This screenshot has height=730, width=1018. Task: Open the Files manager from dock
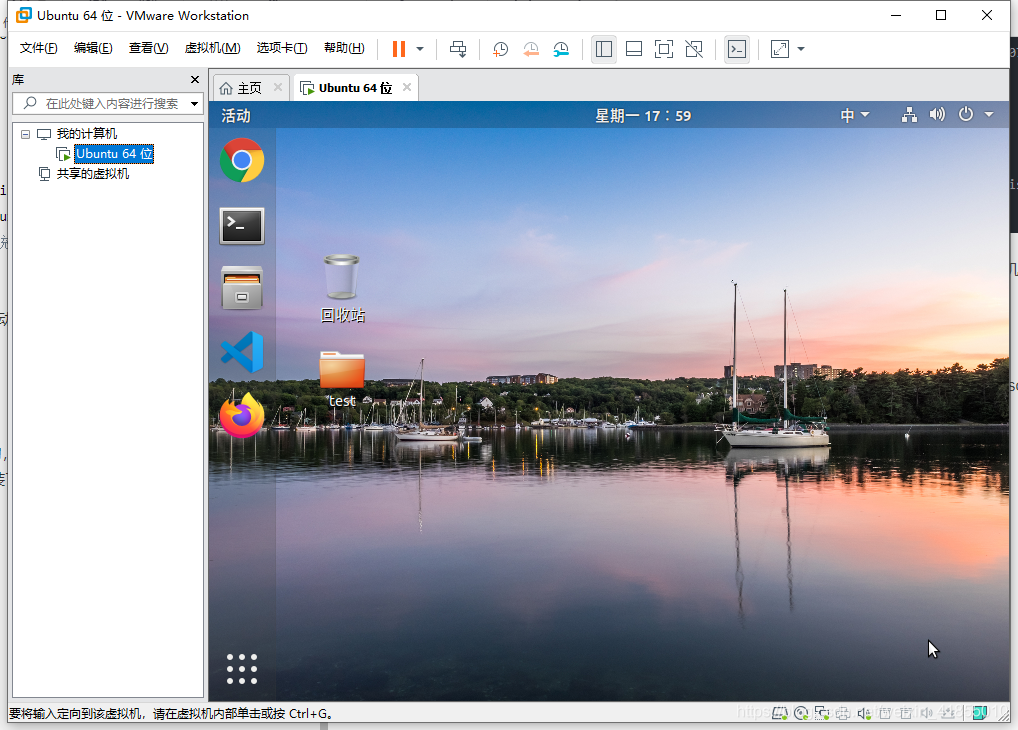[242, 288]
